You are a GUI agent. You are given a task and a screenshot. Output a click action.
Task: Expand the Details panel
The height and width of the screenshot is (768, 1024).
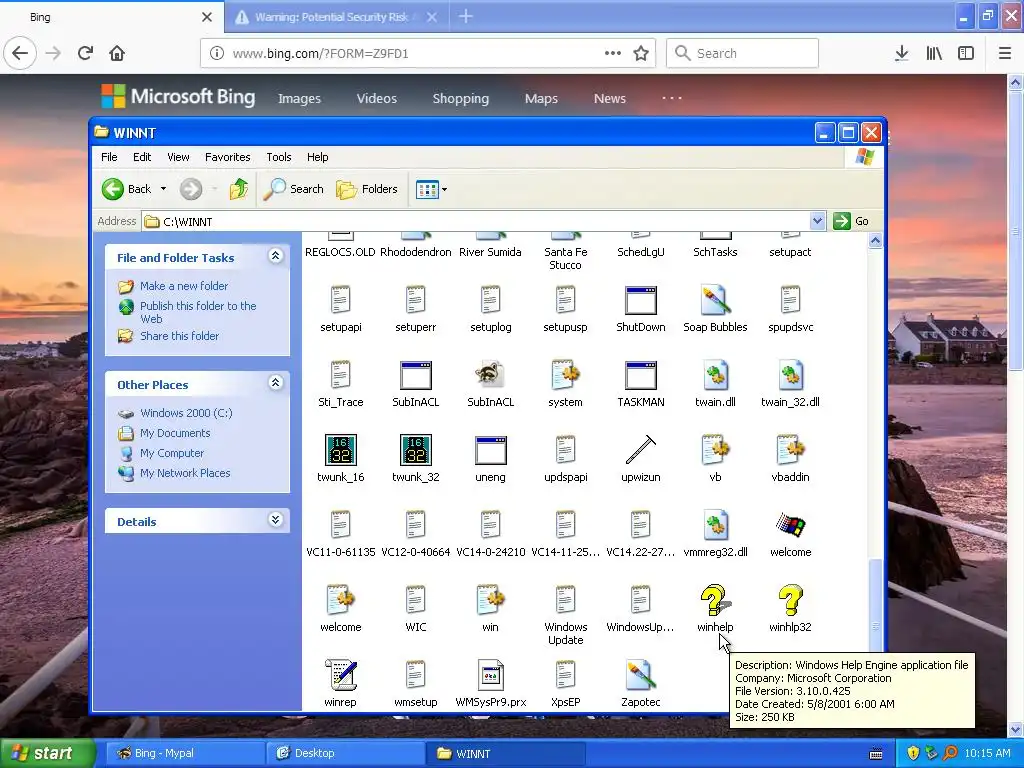[x=276, y=520]
